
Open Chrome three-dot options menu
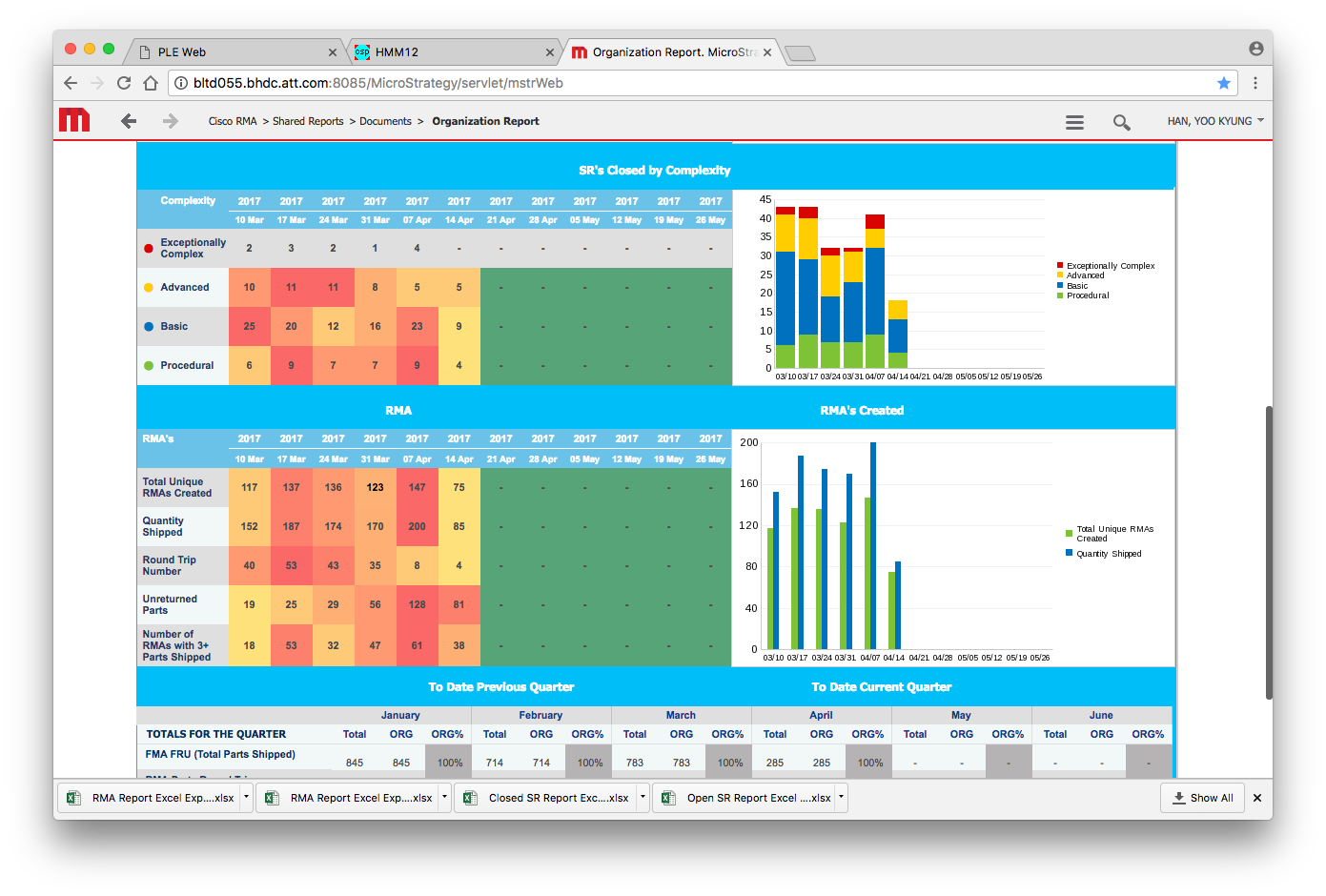(1255, 83)
